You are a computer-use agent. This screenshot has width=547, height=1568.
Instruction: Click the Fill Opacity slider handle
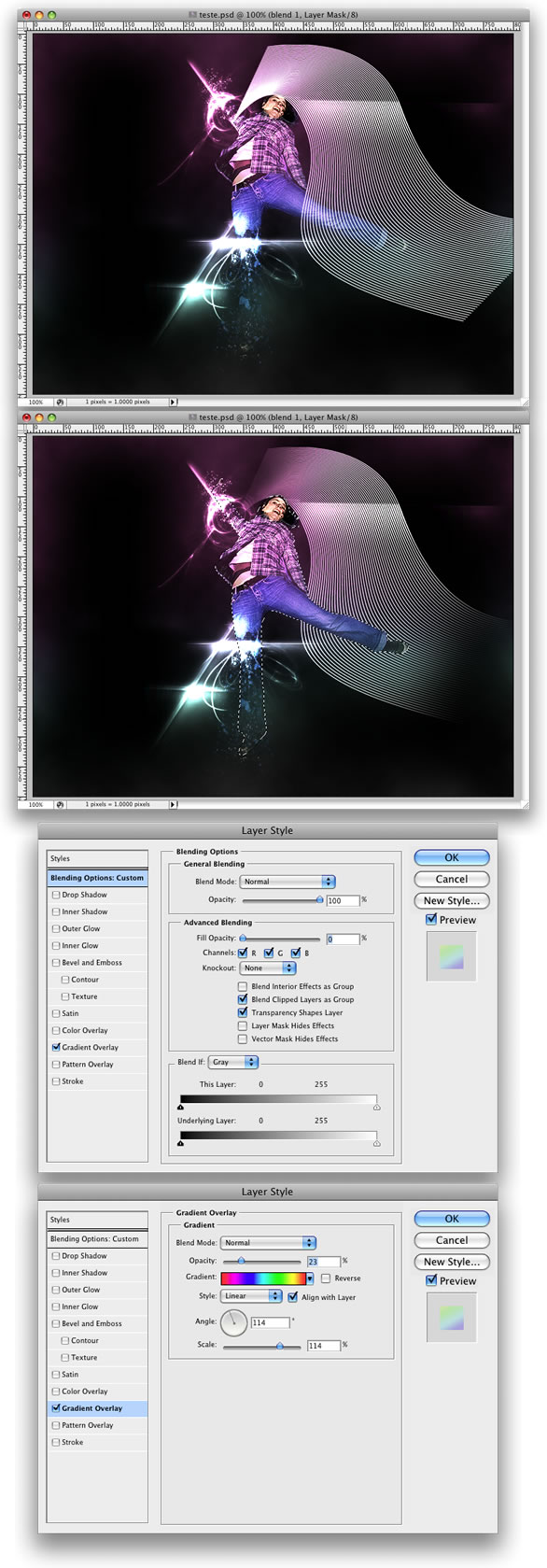[243, 938]
